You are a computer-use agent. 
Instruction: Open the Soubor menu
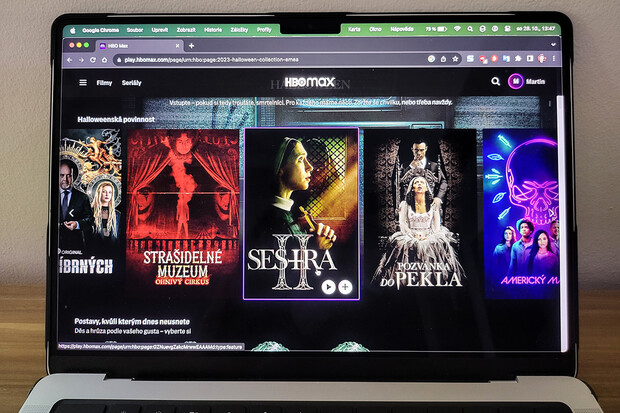pyautogui.click(x=135, y=30)
